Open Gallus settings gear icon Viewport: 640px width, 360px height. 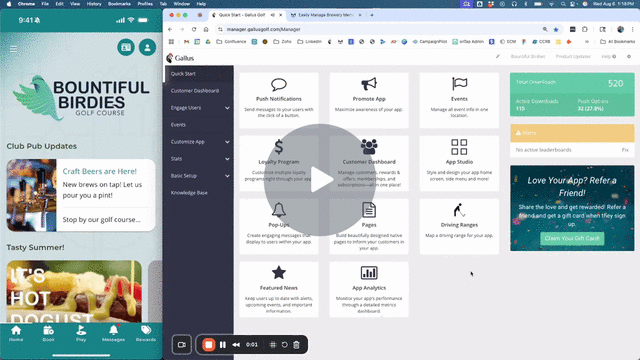pyautogui.click(x=629, y=56)
